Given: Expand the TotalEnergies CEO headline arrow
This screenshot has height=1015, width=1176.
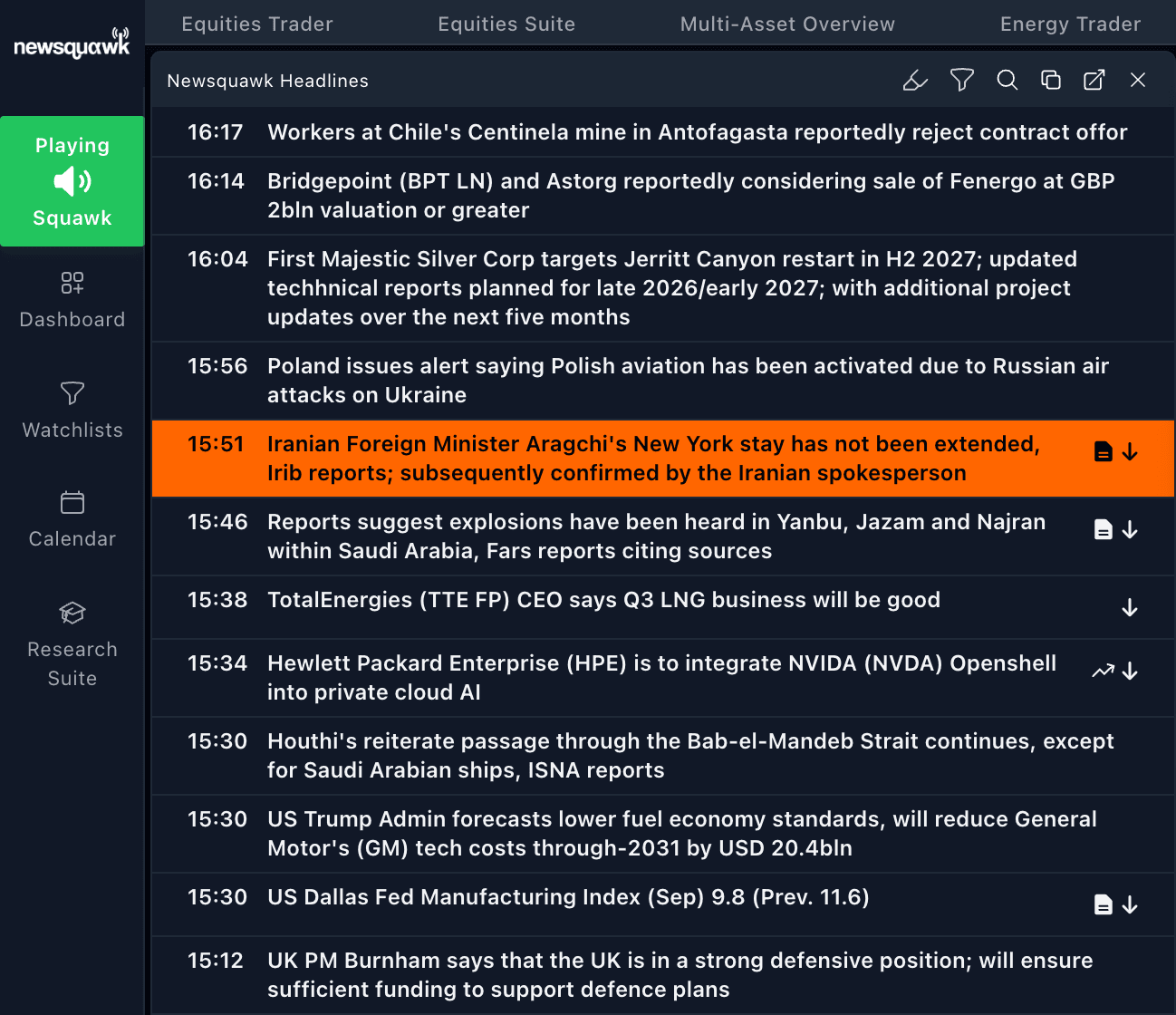Looking at the screenshot, I should [1130, 607].
